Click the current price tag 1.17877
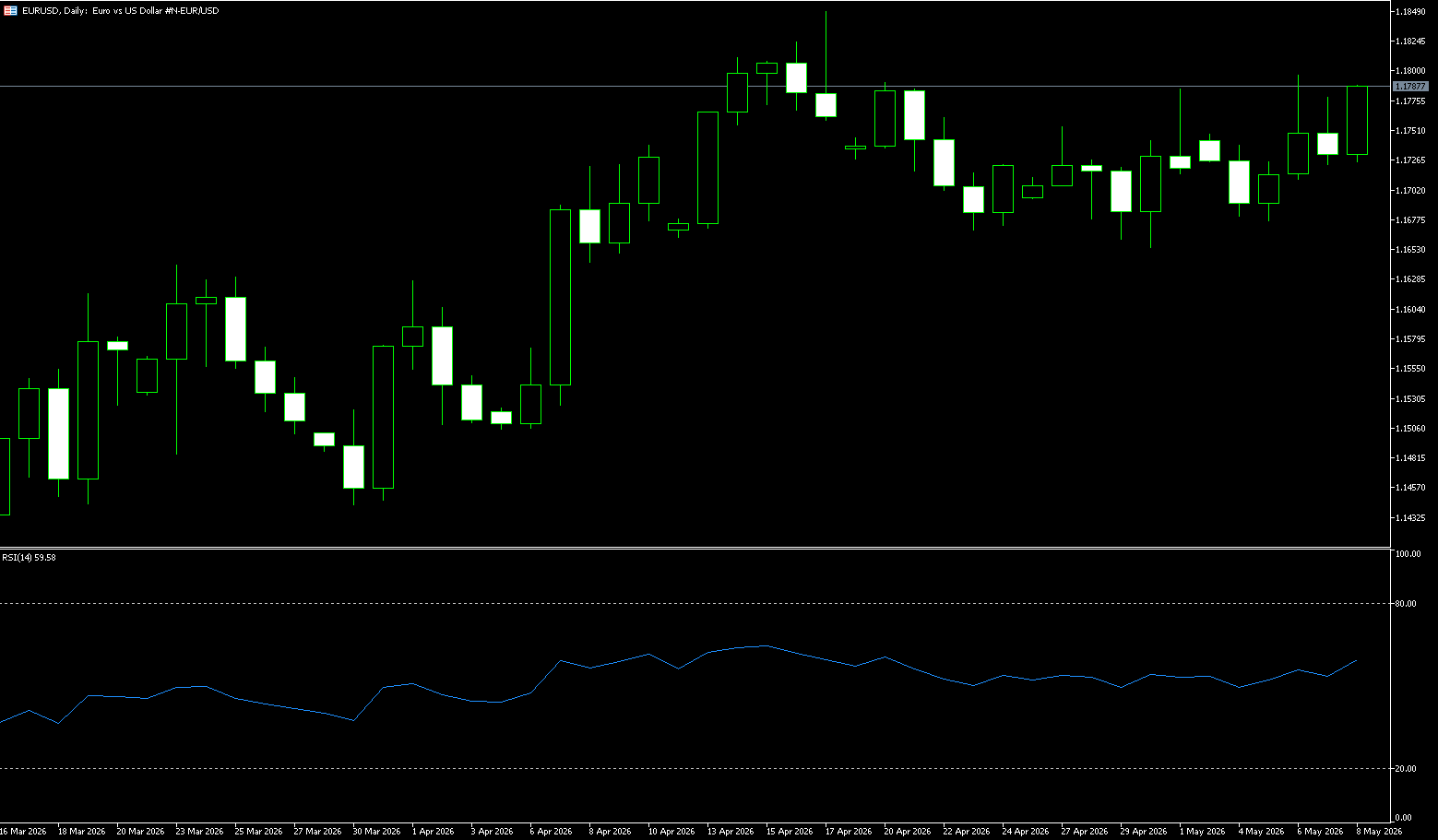Viewport: 1438px width, 840px height. 1411,86
